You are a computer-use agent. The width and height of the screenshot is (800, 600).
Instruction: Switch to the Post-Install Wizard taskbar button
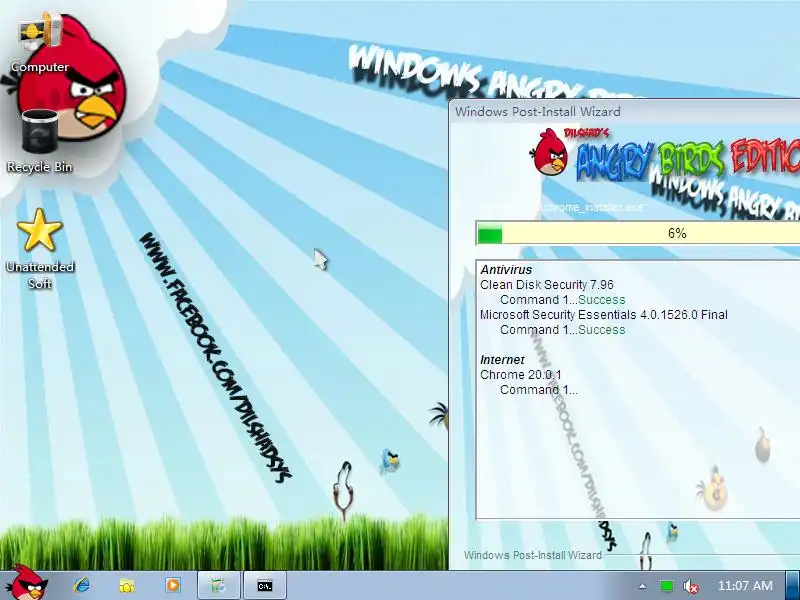(219, 585)
